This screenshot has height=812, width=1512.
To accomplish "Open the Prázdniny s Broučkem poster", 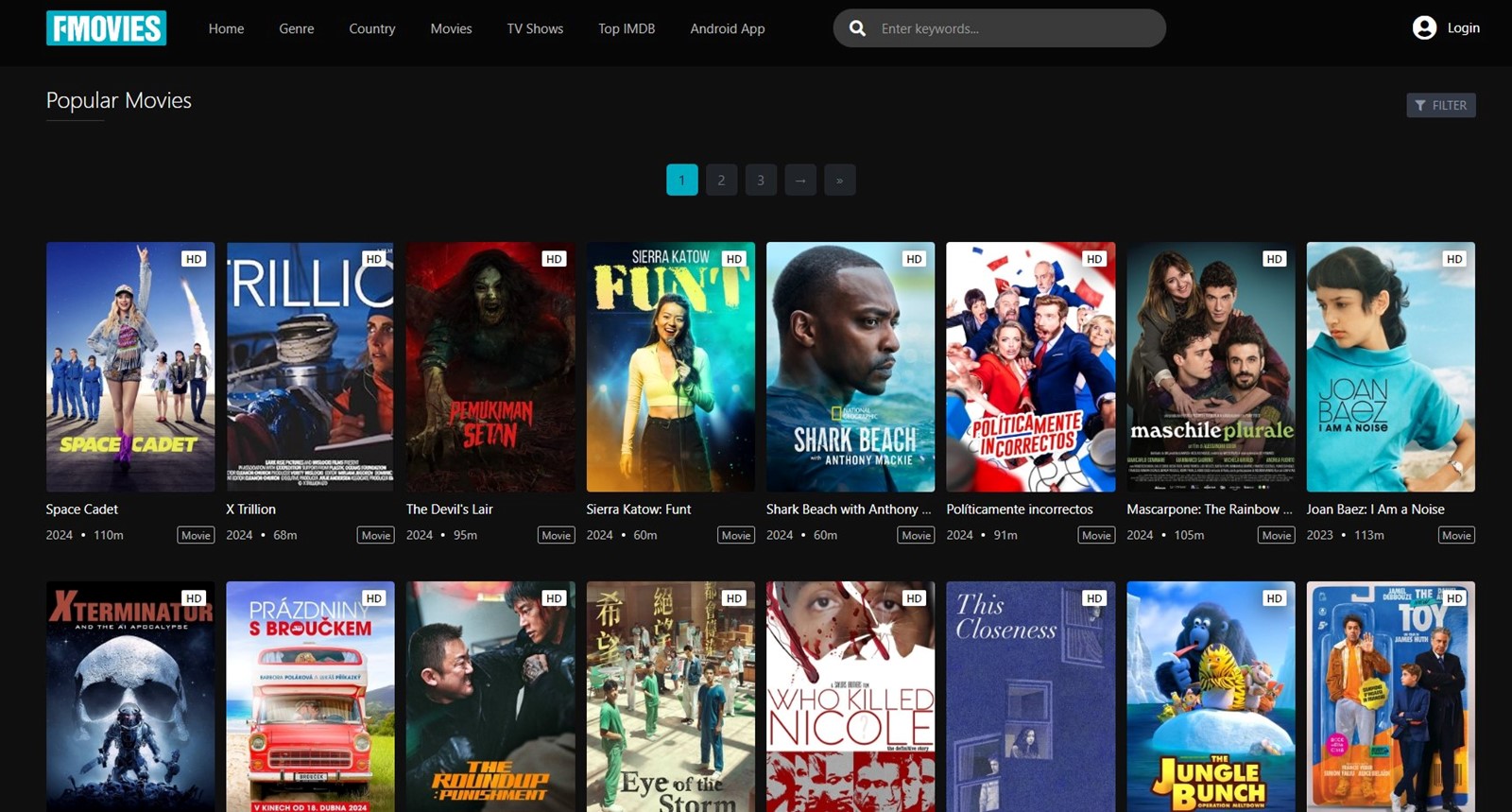I will 310,697.
